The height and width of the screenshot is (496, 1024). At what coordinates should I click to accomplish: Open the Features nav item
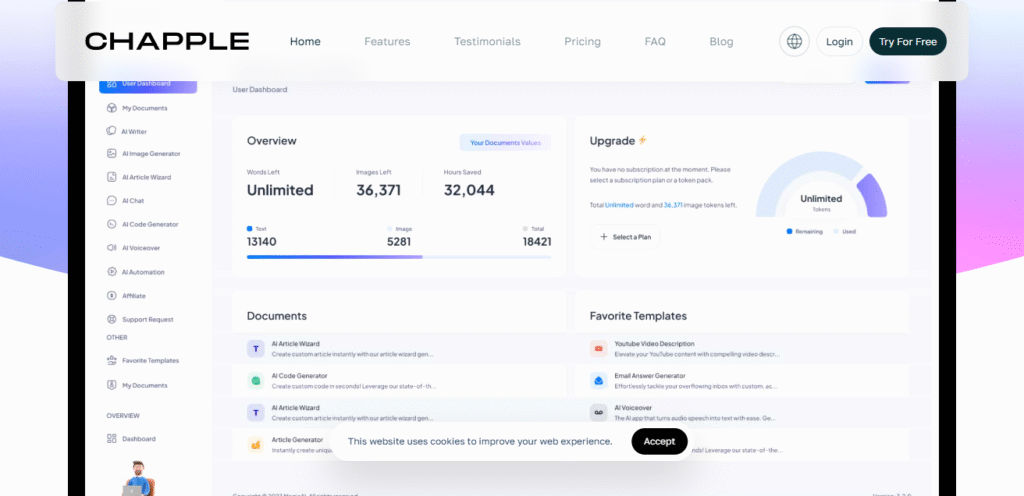pos(387,42)
